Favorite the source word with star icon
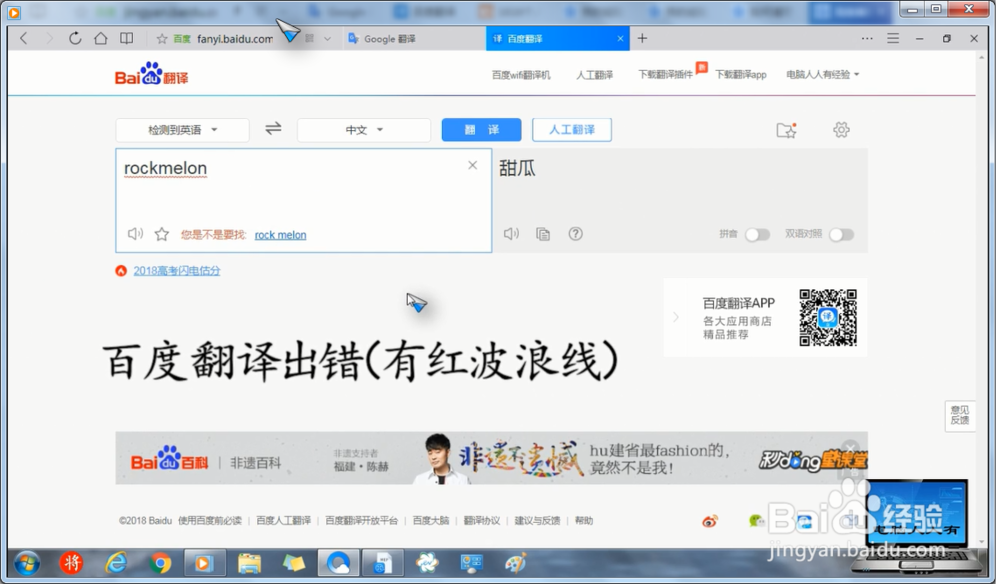This screenshot has height=584, width=1000. (162, 234)
